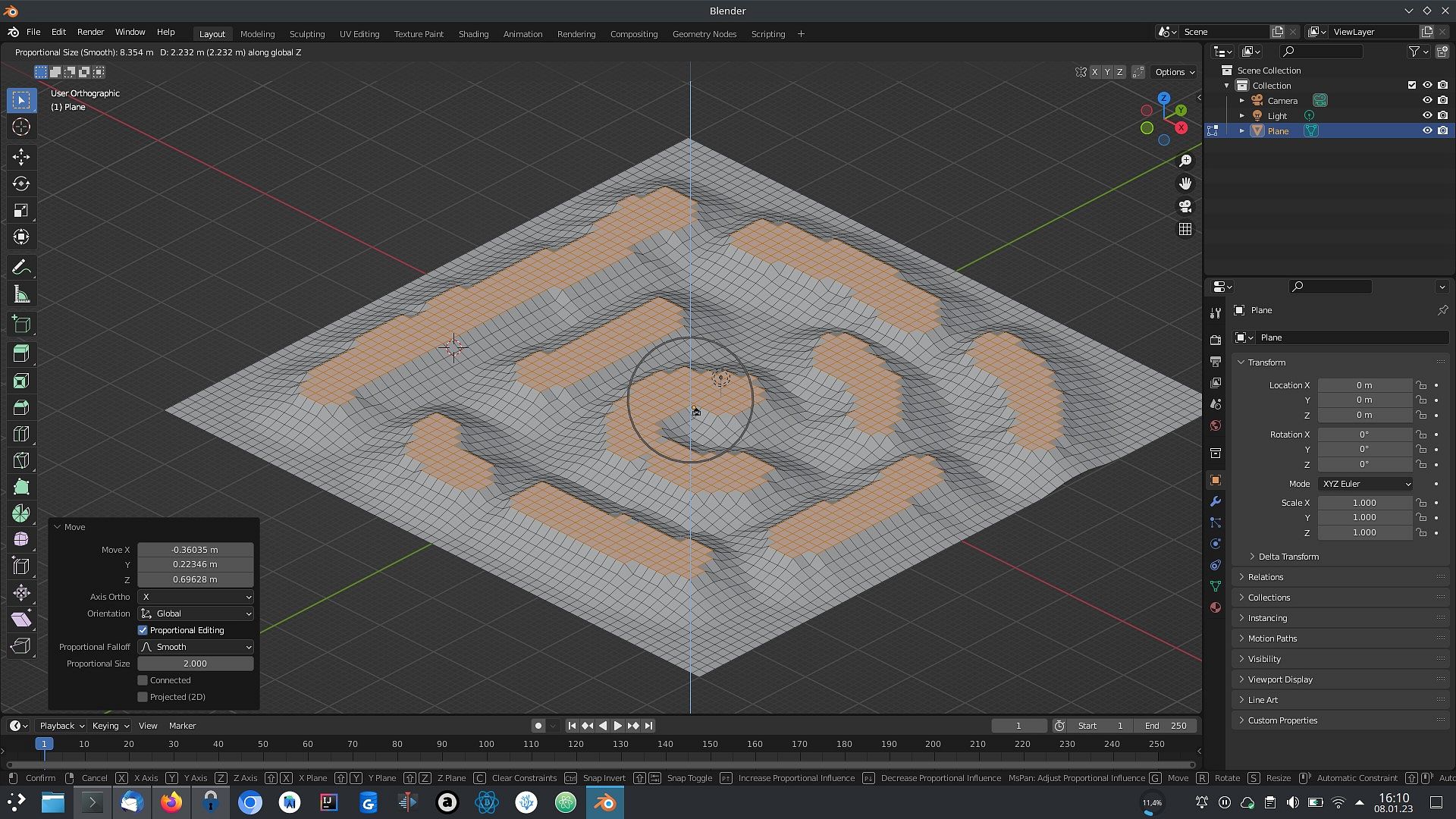Hide the Light object in outliner
Image resolution: width=1456 pixels, height=819 pixels.
click(x=1426, y=116)
